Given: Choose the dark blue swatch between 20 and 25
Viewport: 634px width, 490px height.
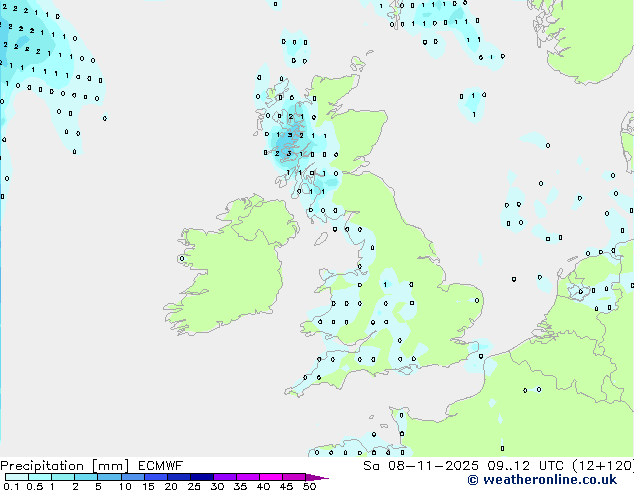Looking at the screenshot, I should 181,478.
